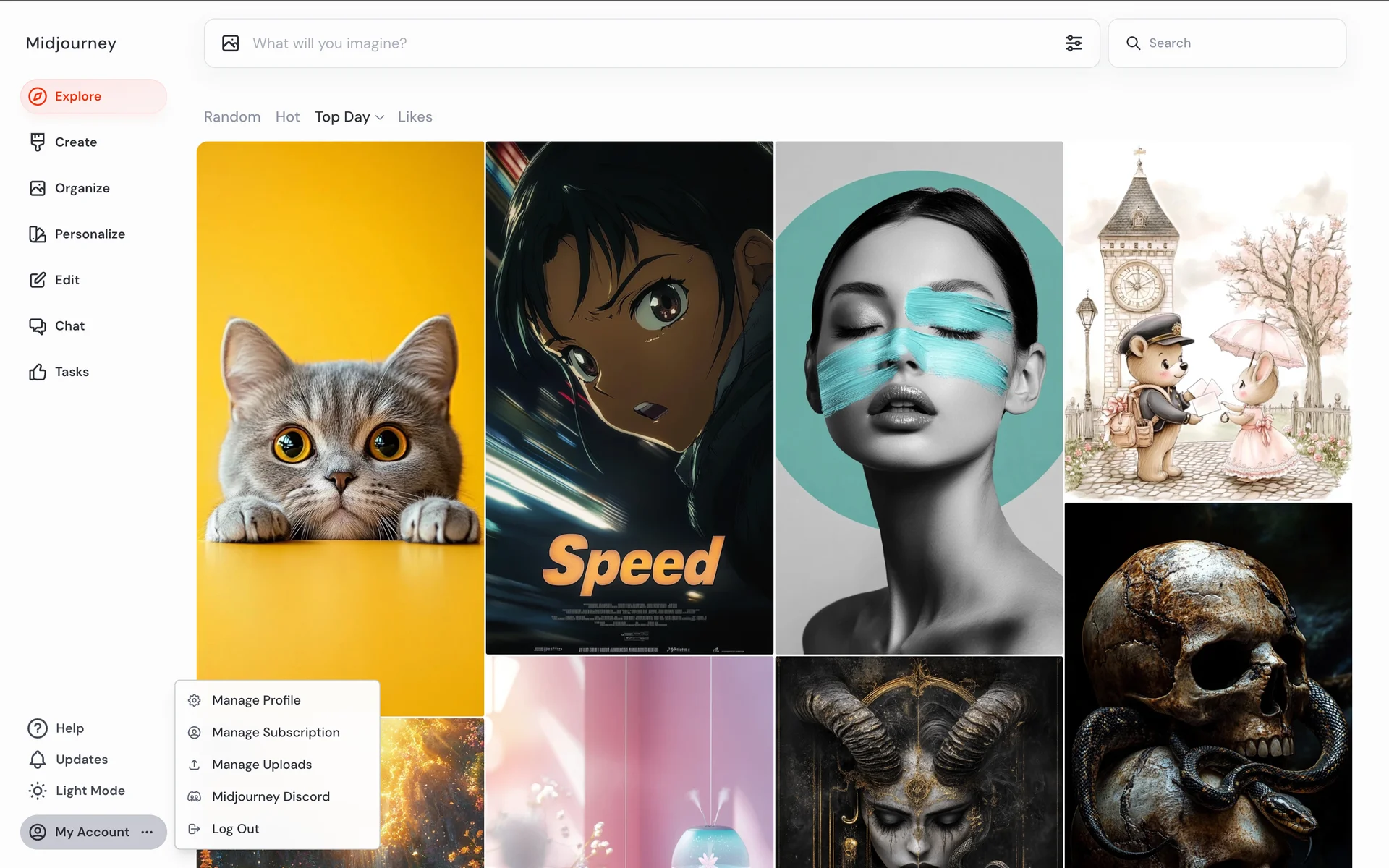Click Log Out in account menu
The image size is (1389, 868).
tap(235, 829)
